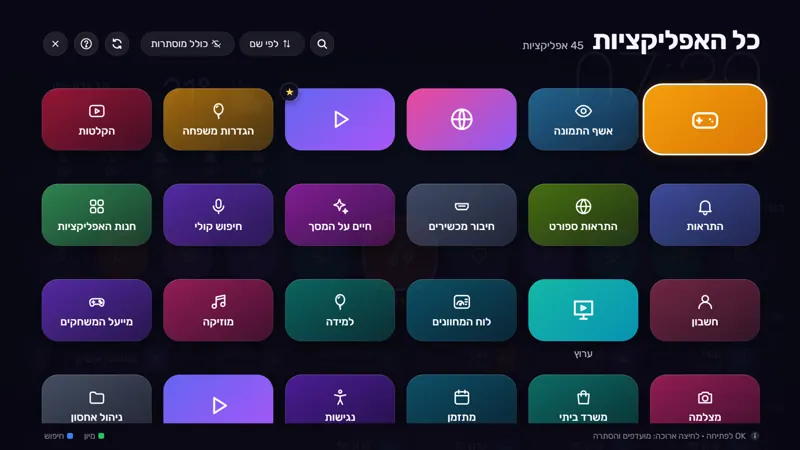Open לוח המחוונים dashboard tile

coord(461,310)
